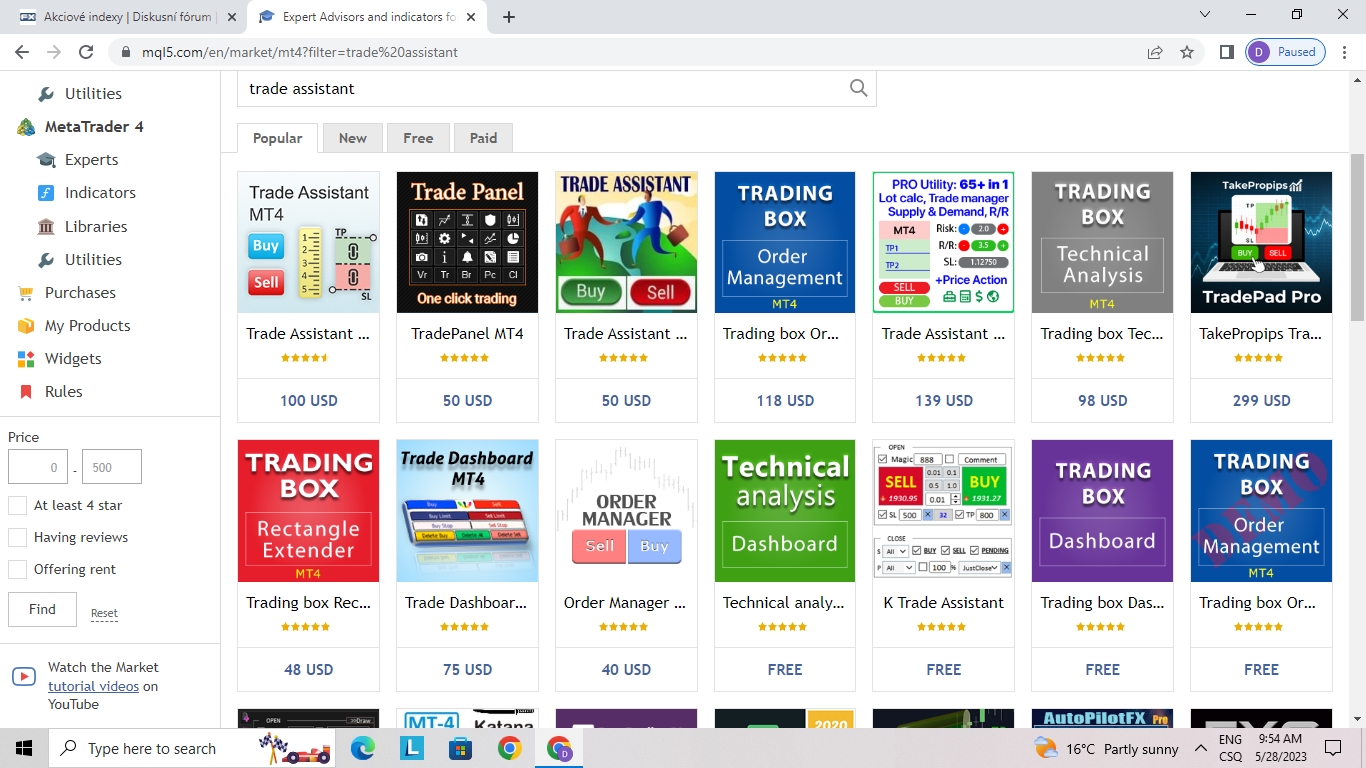The image size is (1366, 768).
Task: Click the browser address bar URL
Action: pos(300,52)
